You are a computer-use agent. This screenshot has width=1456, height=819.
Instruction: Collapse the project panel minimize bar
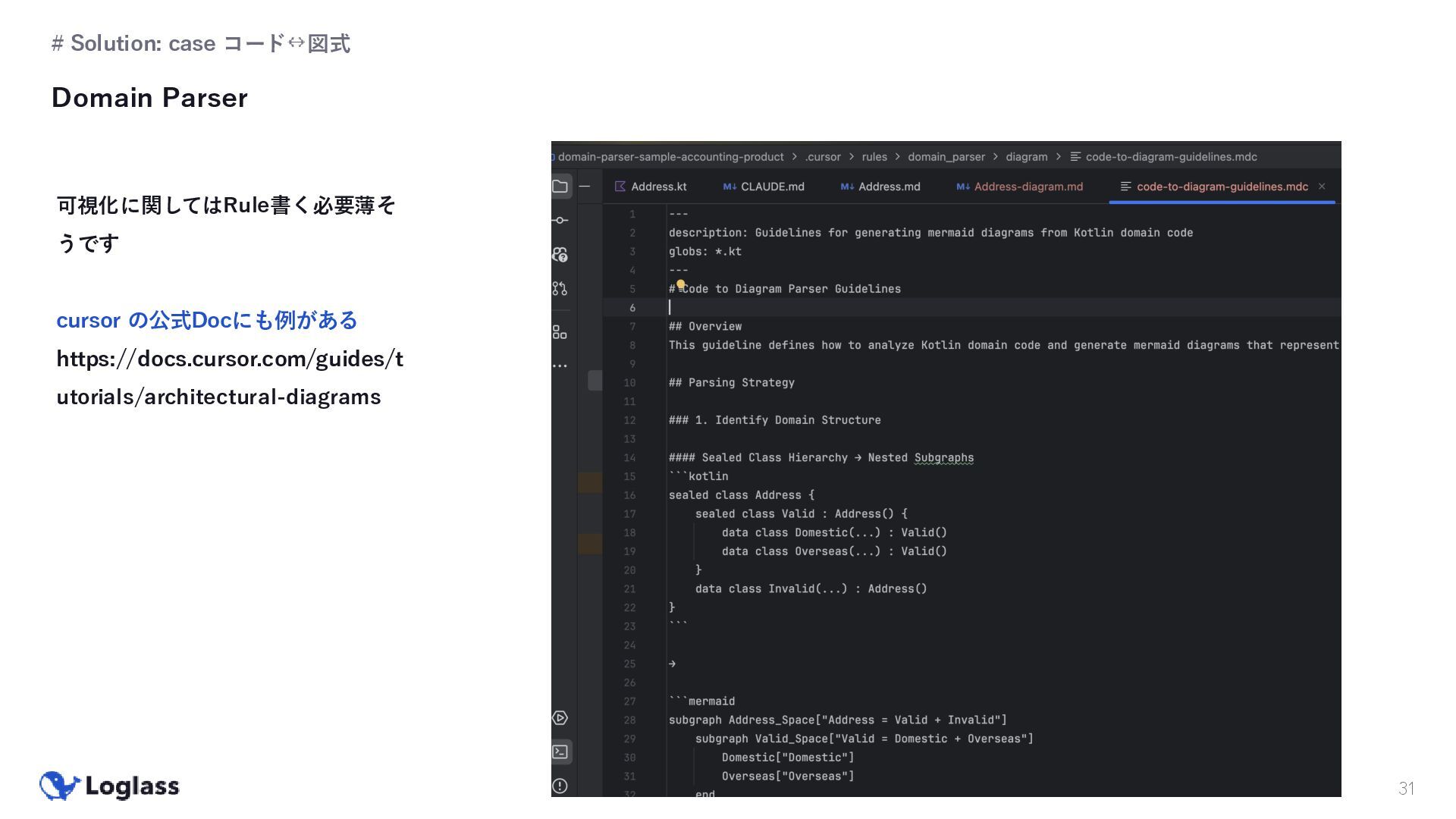[x=585, y=187]
